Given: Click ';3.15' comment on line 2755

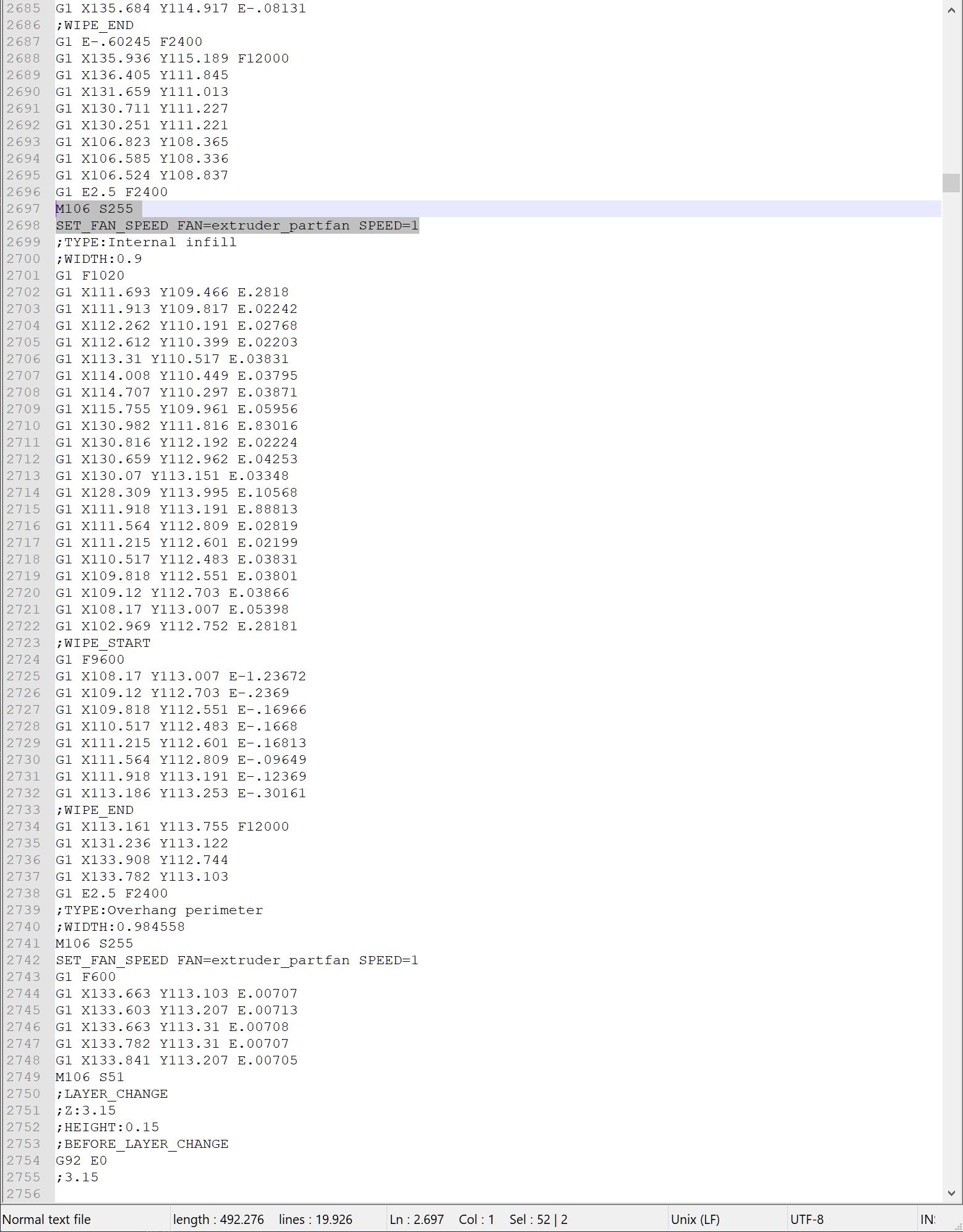Looking at the screenshot, I should 77,1177.
